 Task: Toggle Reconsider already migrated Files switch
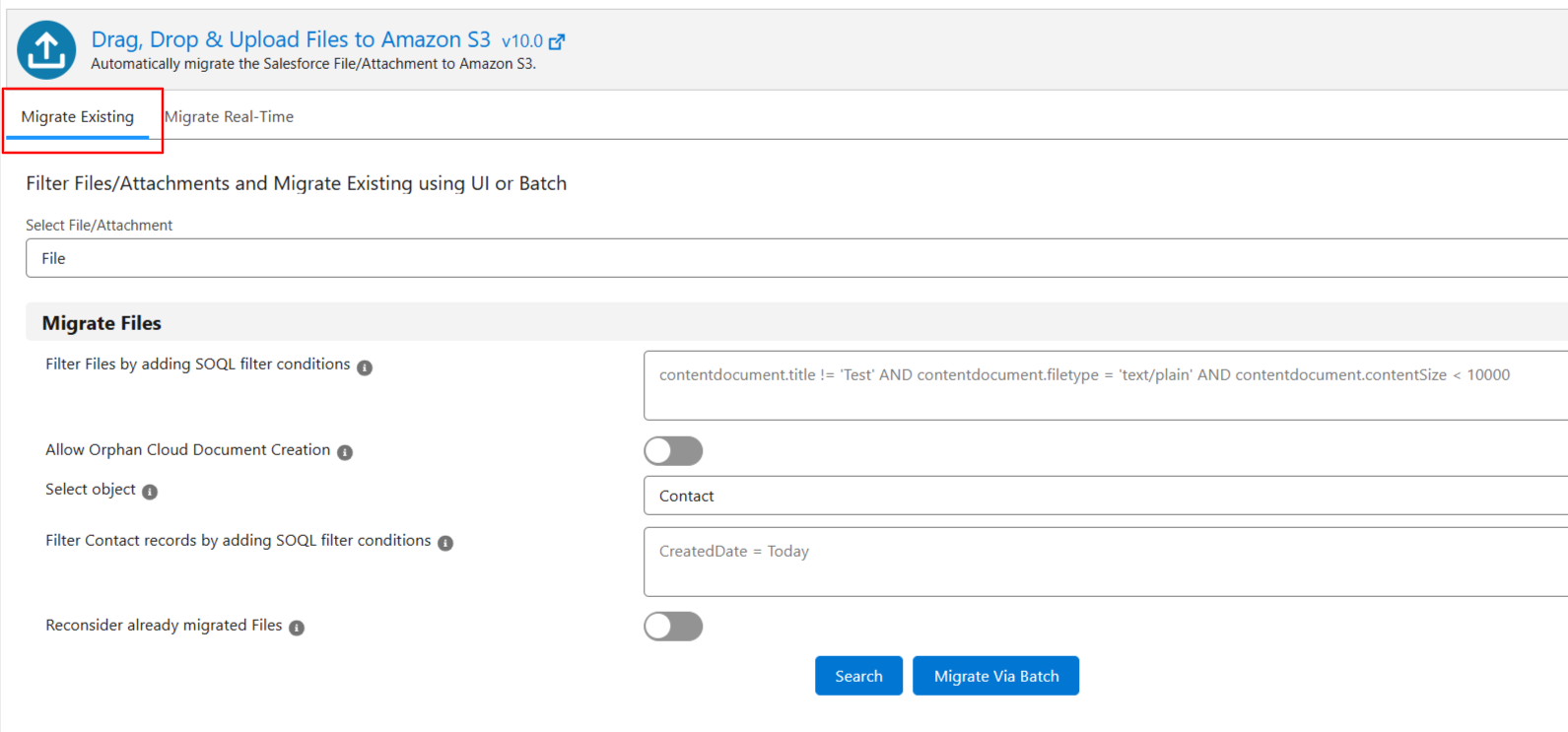(673, 627)
